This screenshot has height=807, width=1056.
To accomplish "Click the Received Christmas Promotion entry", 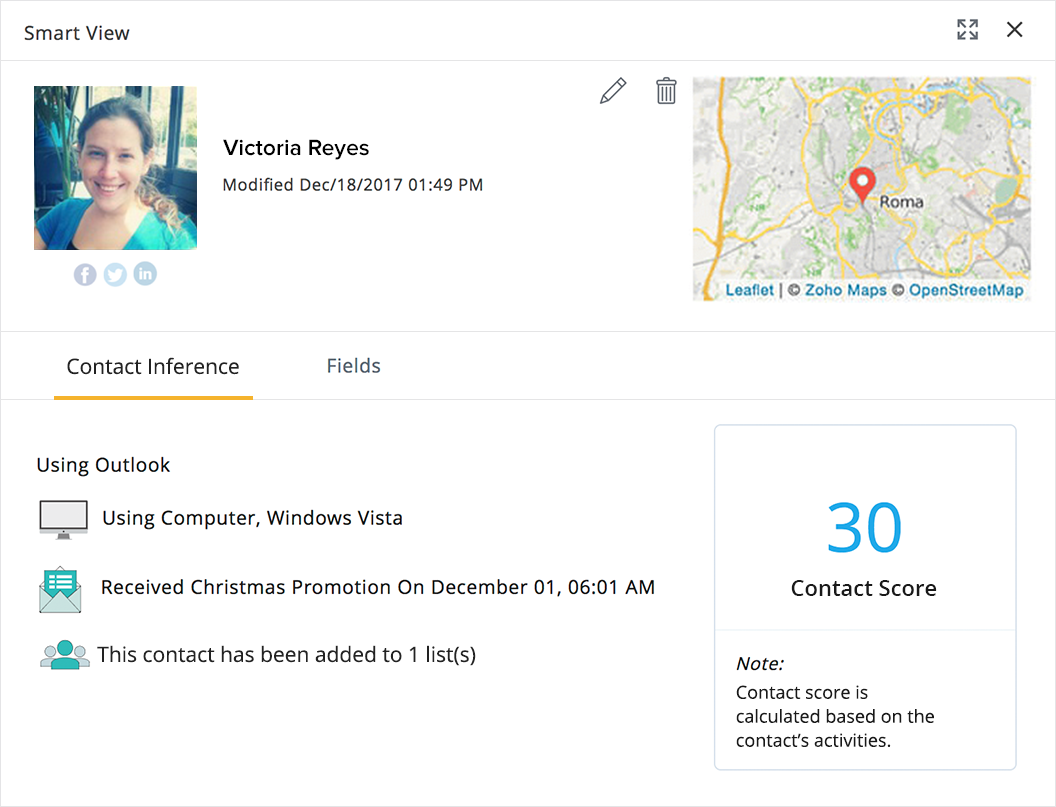I will pos(378,588).
